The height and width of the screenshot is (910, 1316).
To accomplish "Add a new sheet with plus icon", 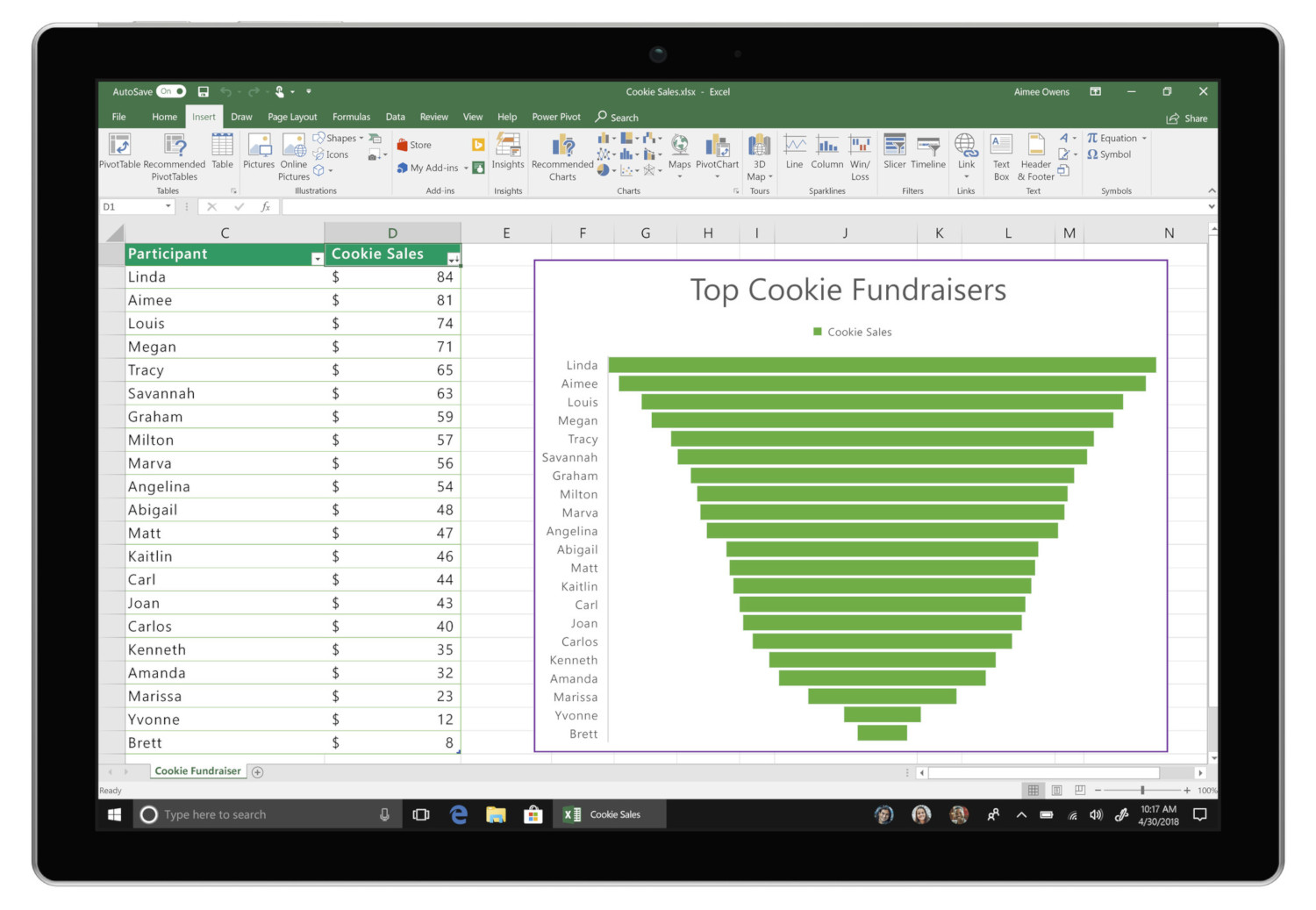I will pos(257,772).
